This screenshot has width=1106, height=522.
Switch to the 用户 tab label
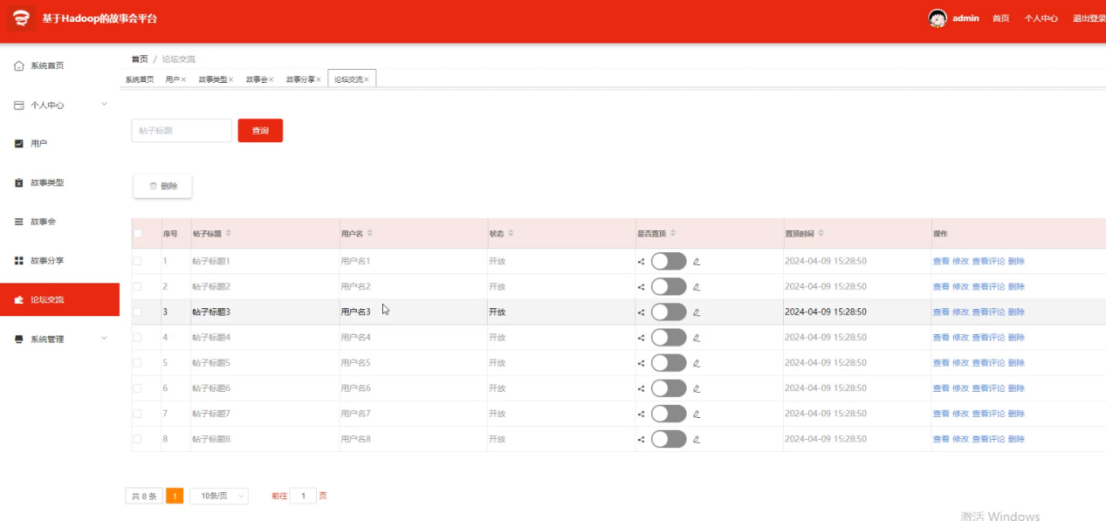click(173, 80)
